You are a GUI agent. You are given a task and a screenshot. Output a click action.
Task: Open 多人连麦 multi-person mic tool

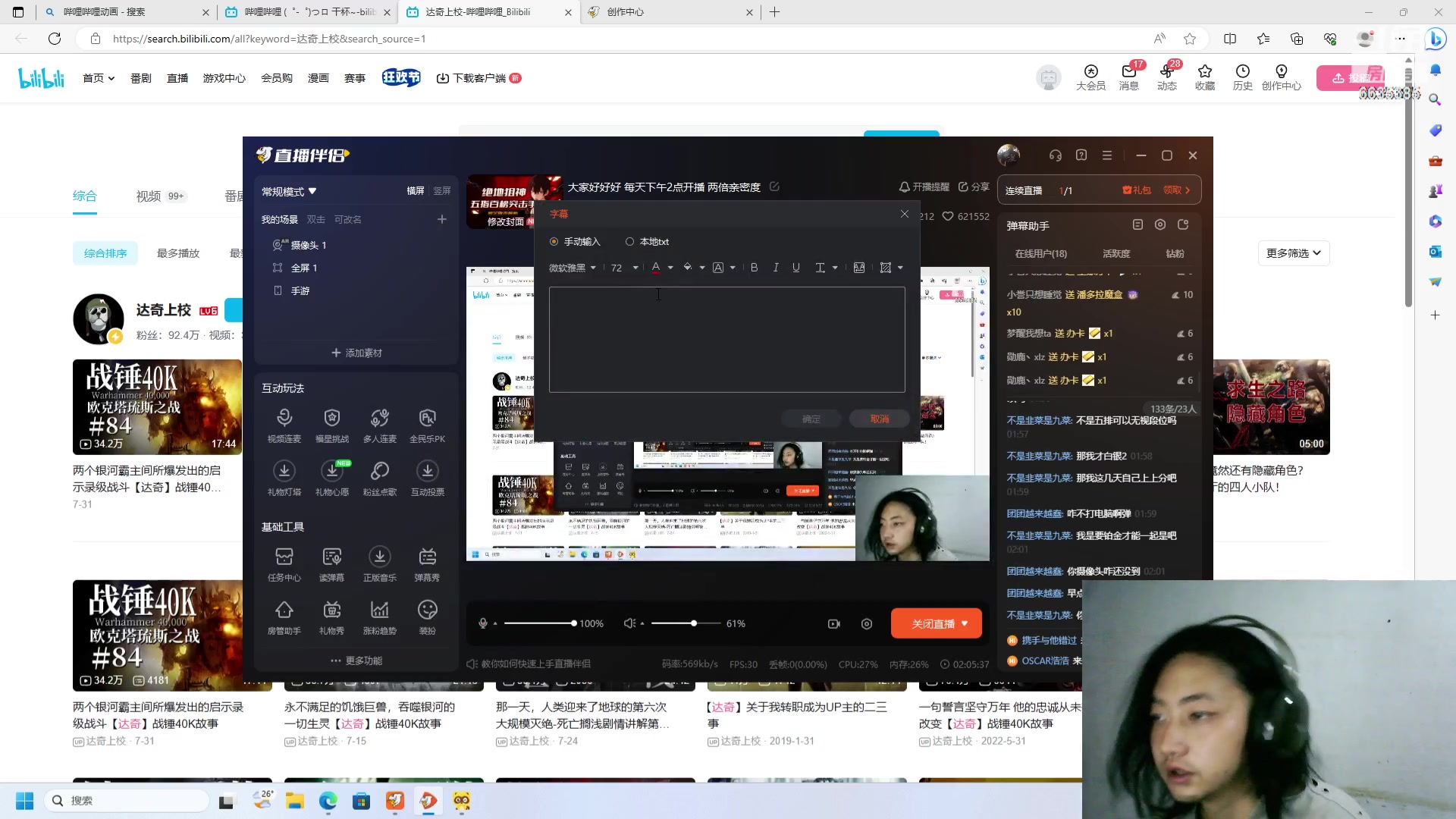point(380,425)
